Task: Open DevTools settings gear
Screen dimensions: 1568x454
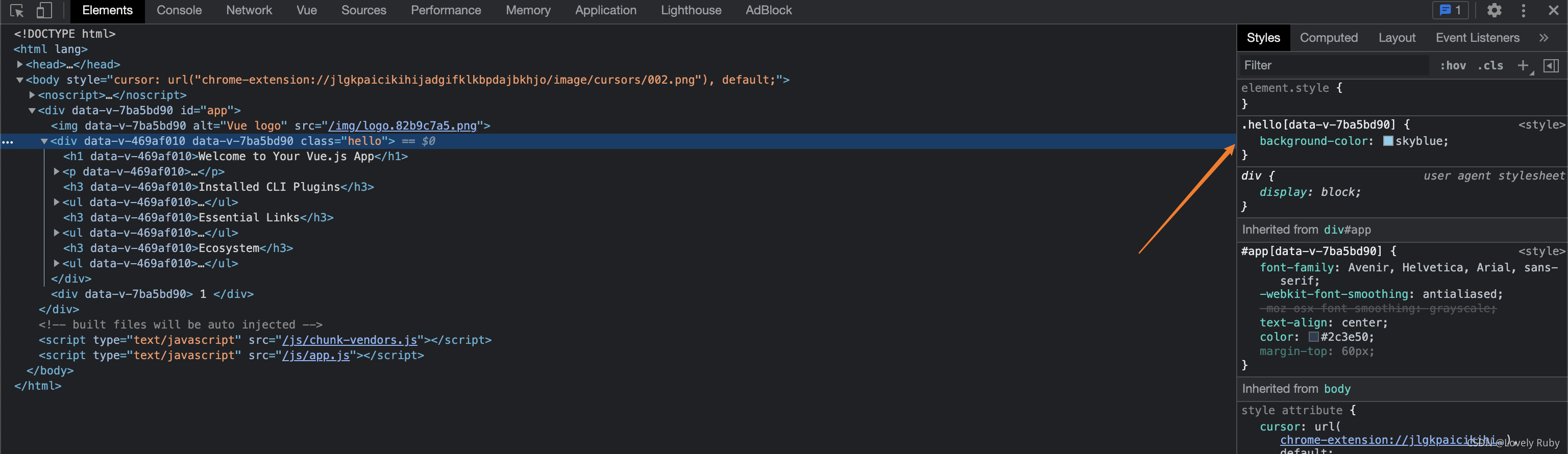Action: click(x=1494, y=10)
